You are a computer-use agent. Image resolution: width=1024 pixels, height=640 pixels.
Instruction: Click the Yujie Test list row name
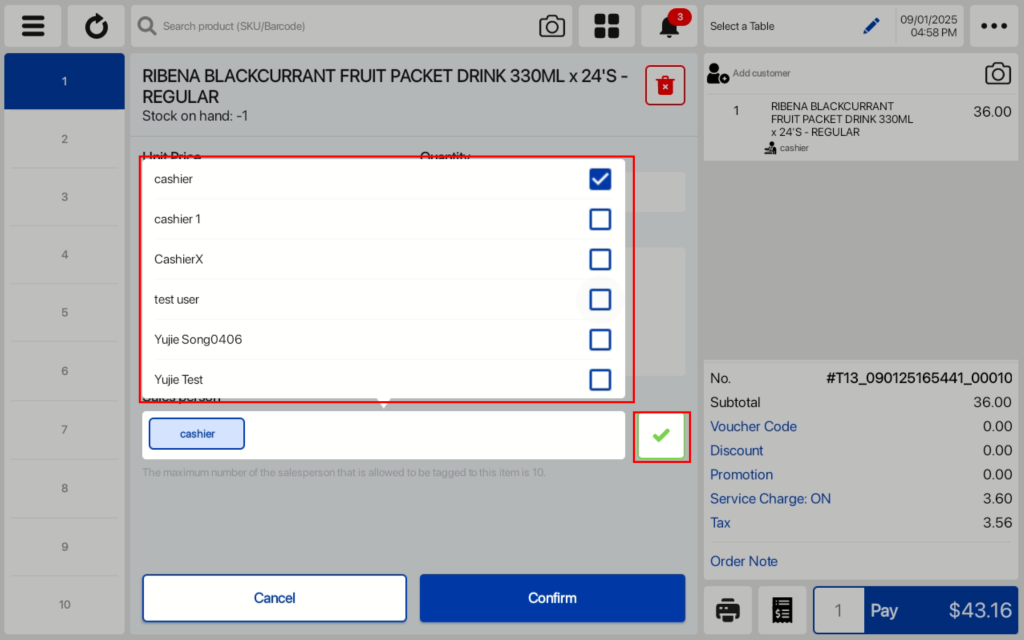(178, 380)
